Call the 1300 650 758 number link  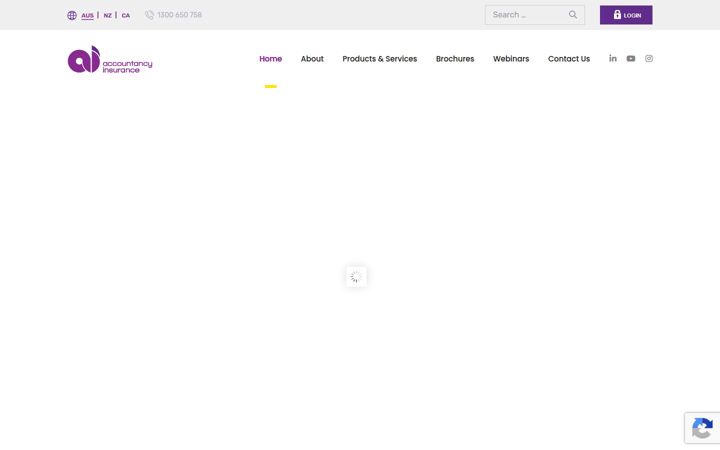[x=180, y=15]
